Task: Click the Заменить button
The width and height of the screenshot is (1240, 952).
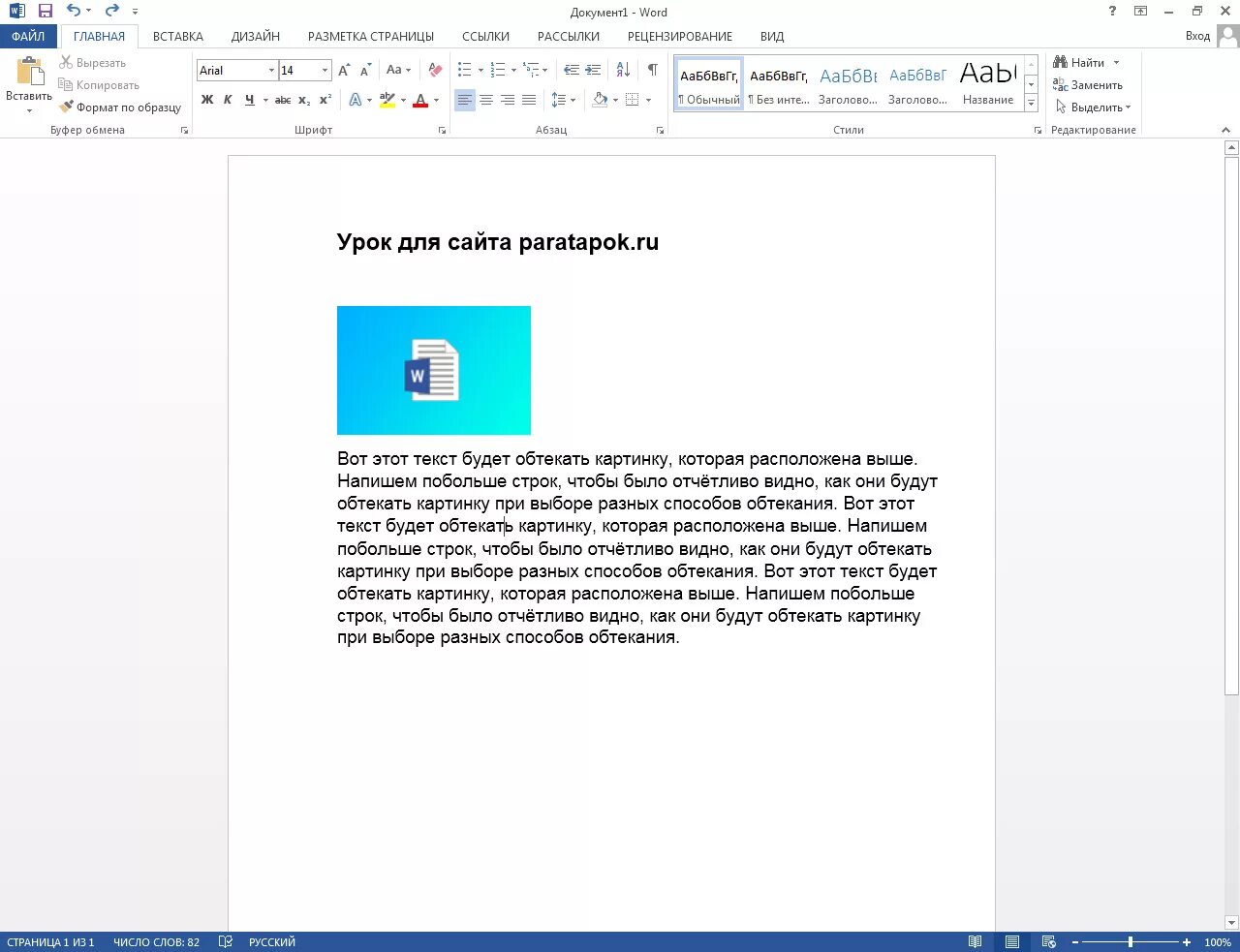Action: pyautogui.click(x=1088, y=85)
